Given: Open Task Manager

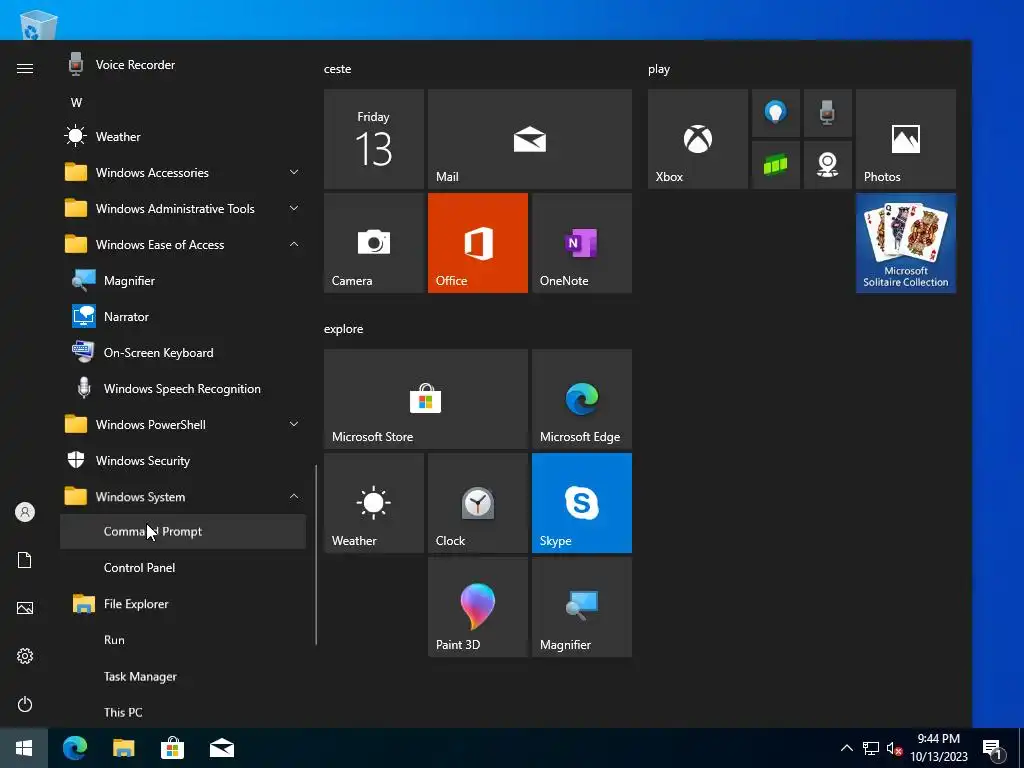Looking at the screenshot, I should (183, 676).
